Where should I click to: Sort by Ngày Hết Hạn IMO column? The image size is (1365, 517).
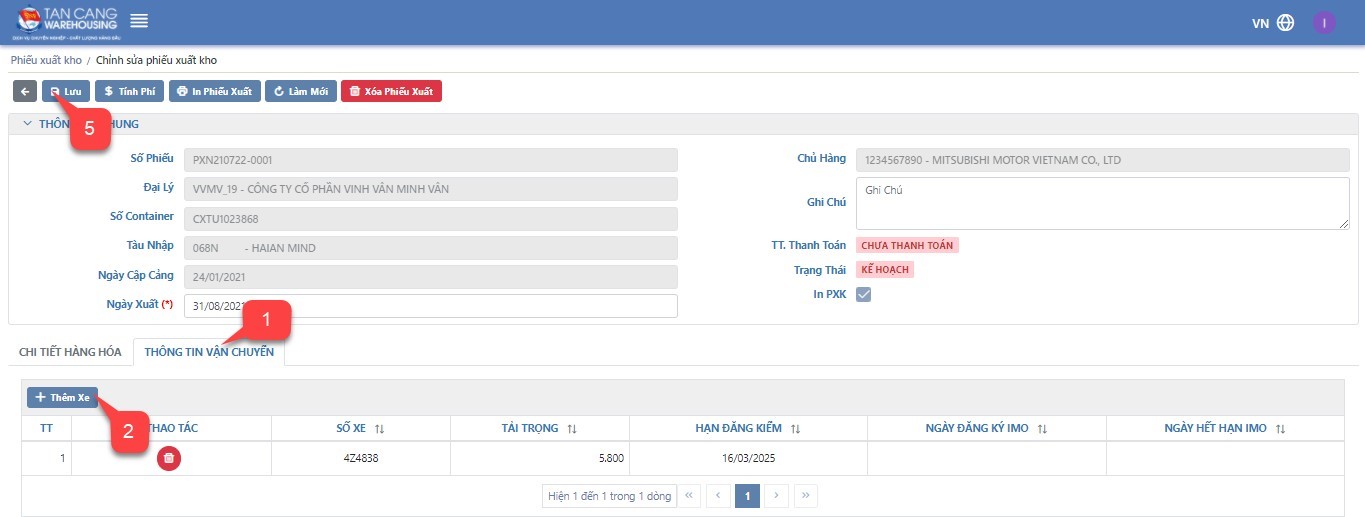pyautogui.click(x=1280, y=428)
